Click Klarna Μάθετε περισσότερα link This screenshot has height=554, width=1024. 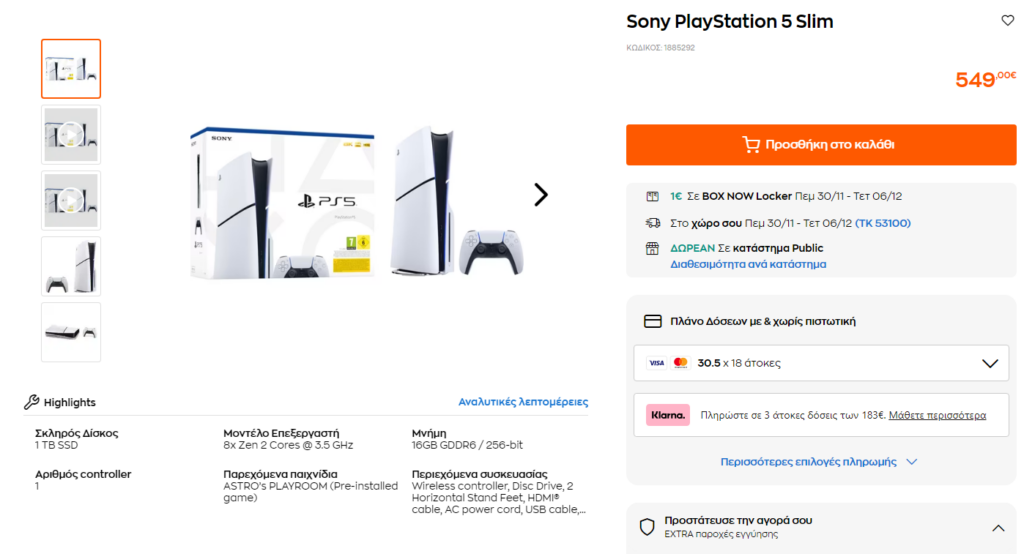pos(937,415)
